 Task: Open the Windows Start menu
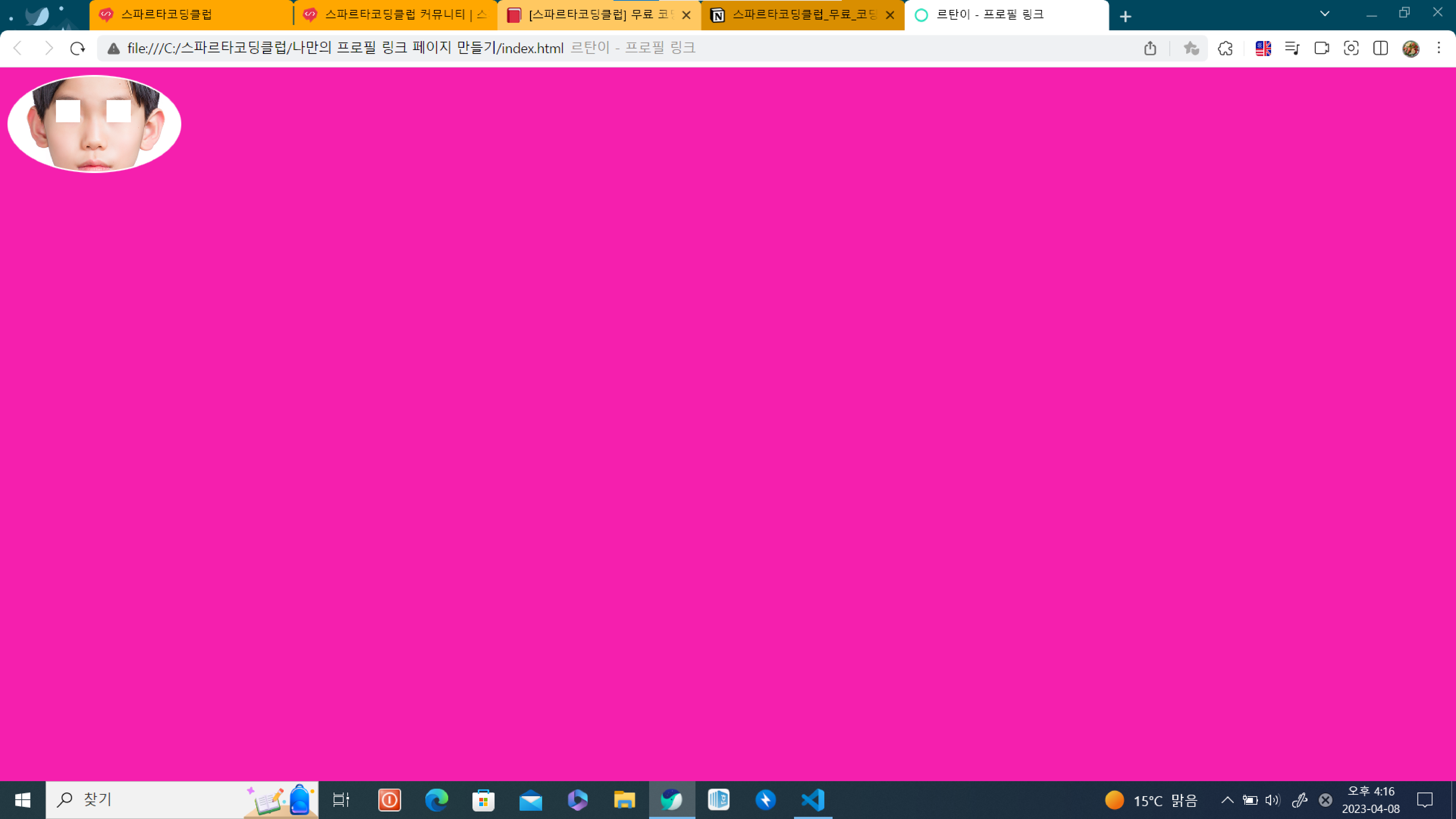coord(23,800)
